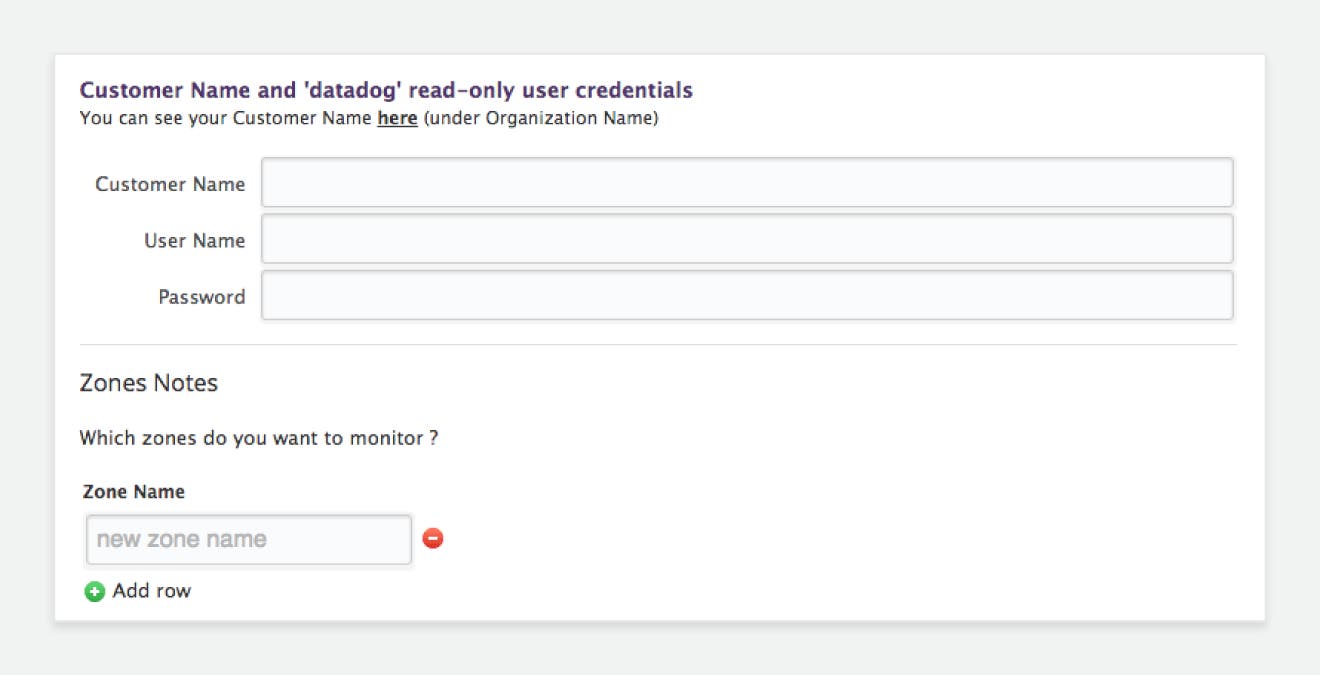This screenshot has width=1320, height=675.
Task: Click the User Name field label
Action: point(194,240)
